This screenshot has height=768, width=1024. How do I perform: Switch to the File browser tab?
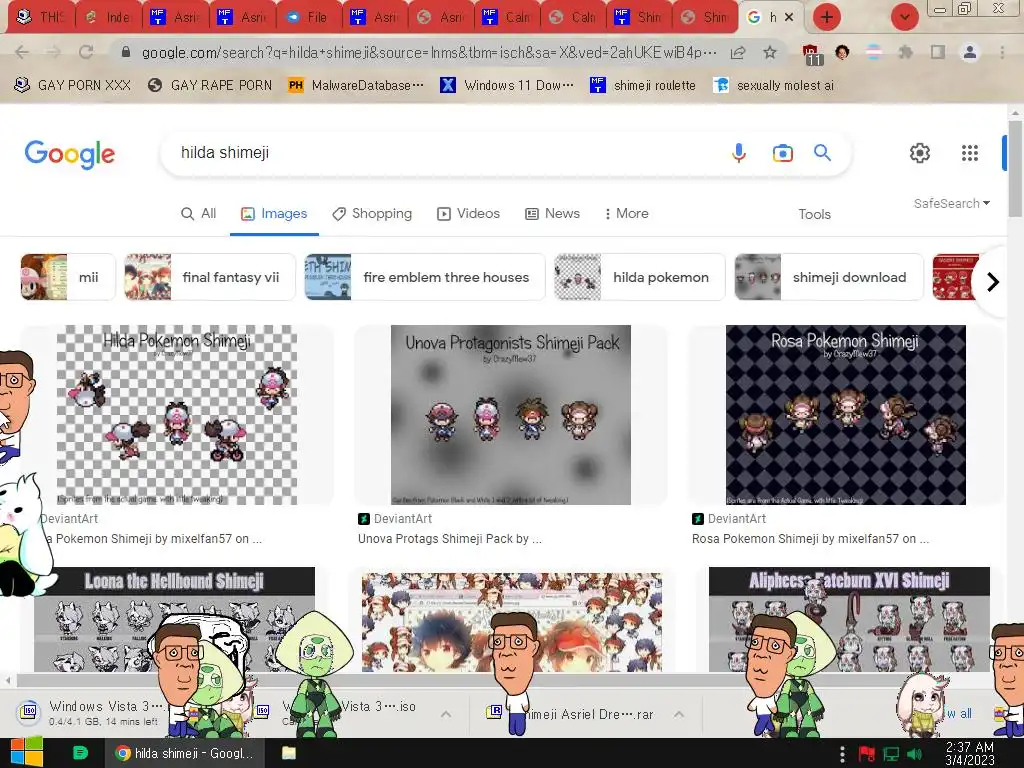click(x=309, y=17)
